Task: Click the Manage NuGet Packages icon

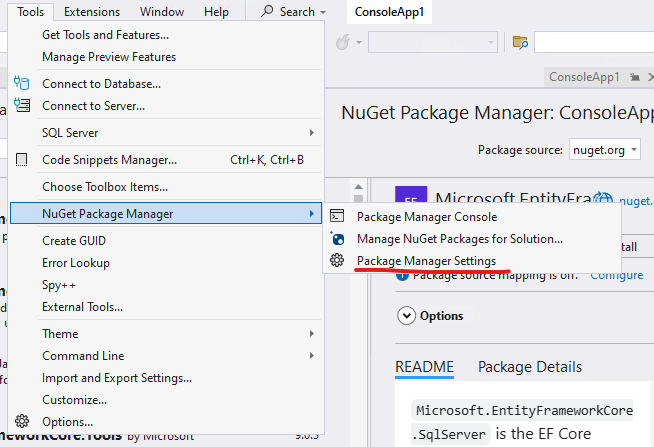Action: tap(337, 239)
